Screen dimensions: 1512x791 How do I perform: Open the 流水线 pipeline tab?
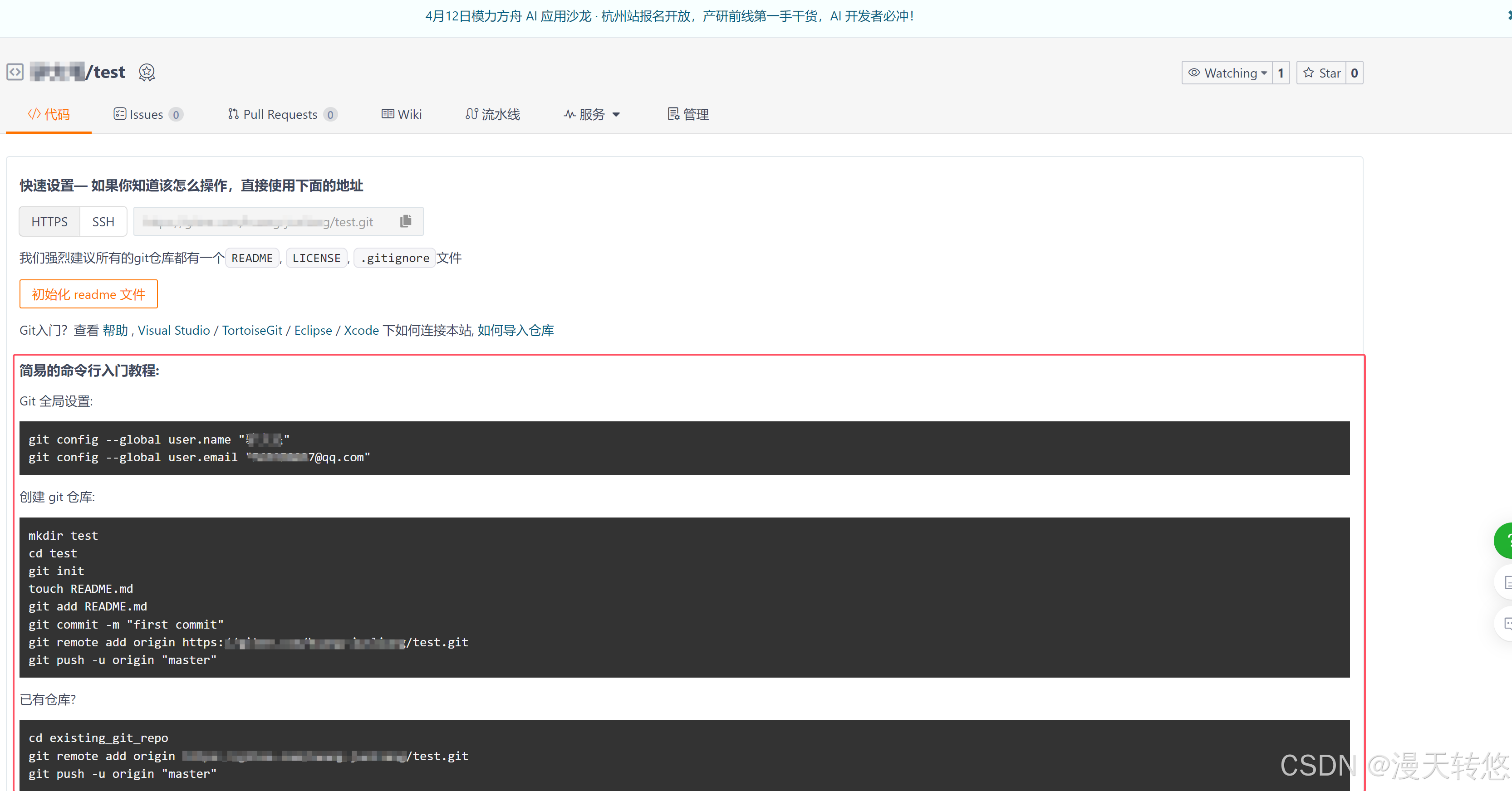(493, 114)
